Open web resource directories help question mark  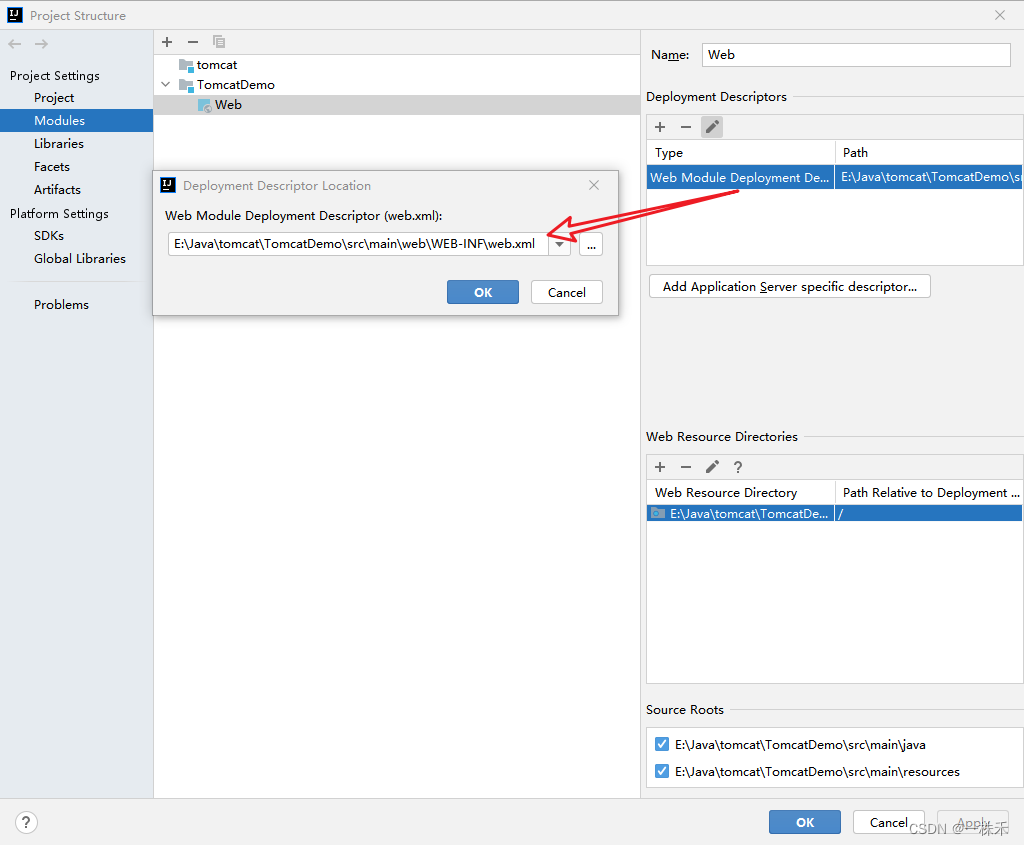(x=738, y=467)
